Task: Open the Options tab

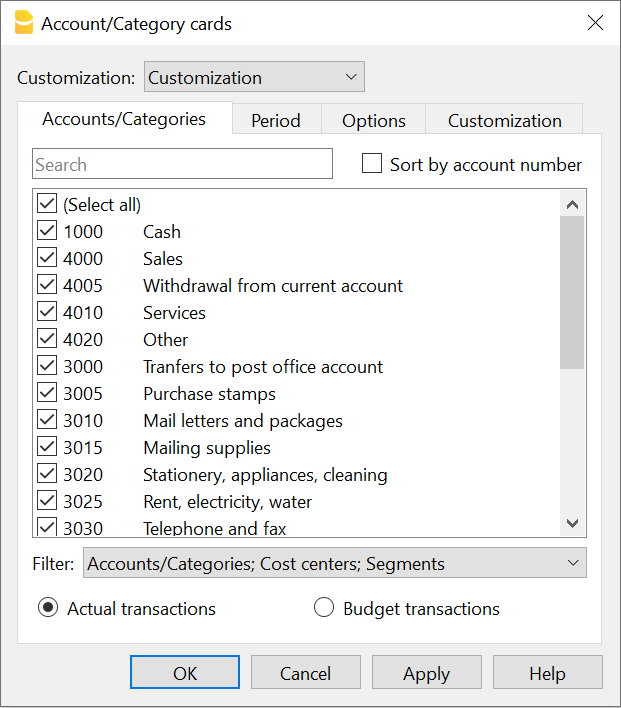Action: [x=374, y=121]
